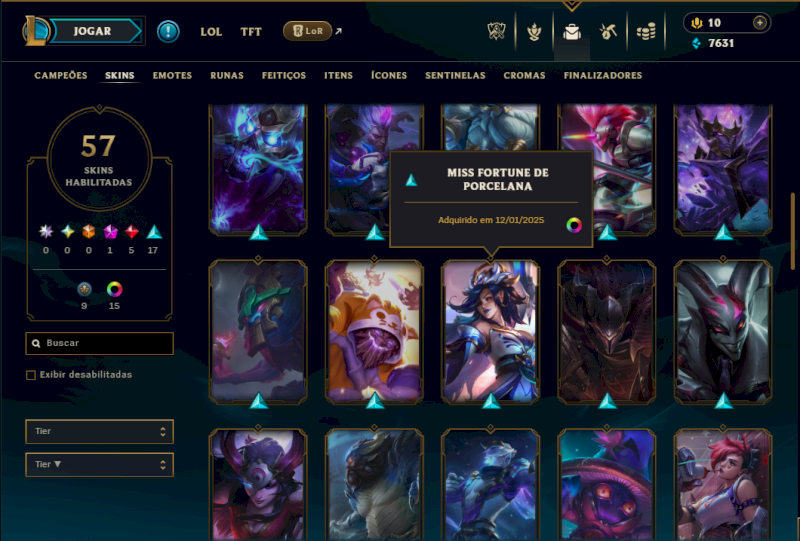Screen dimensions: 800x541
Task: Open the Clash trophy icon
Action: pos(496,32)
